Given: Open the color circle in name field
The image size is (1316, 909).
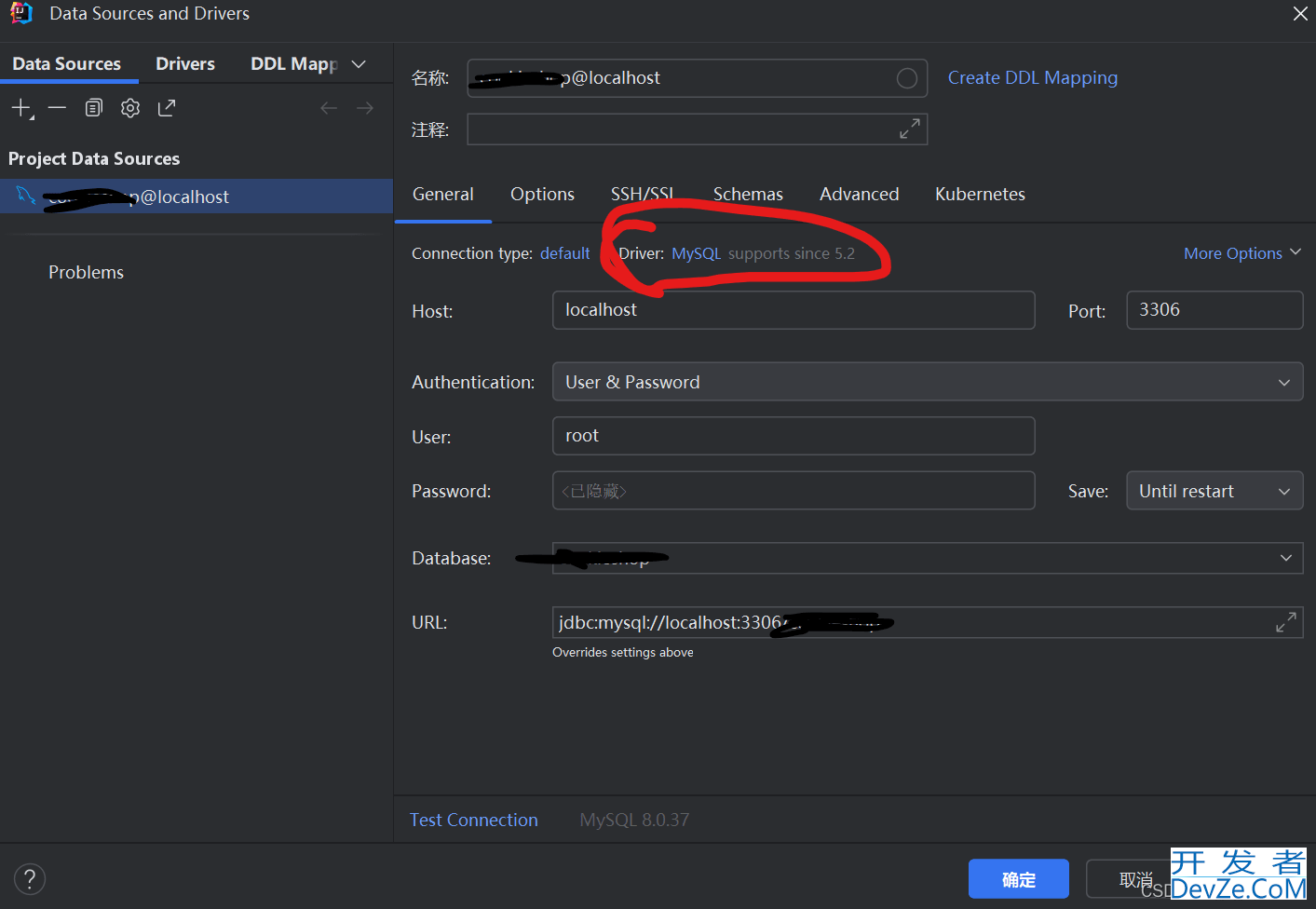Looking at the screenshot, I should [x=907, y=78].
